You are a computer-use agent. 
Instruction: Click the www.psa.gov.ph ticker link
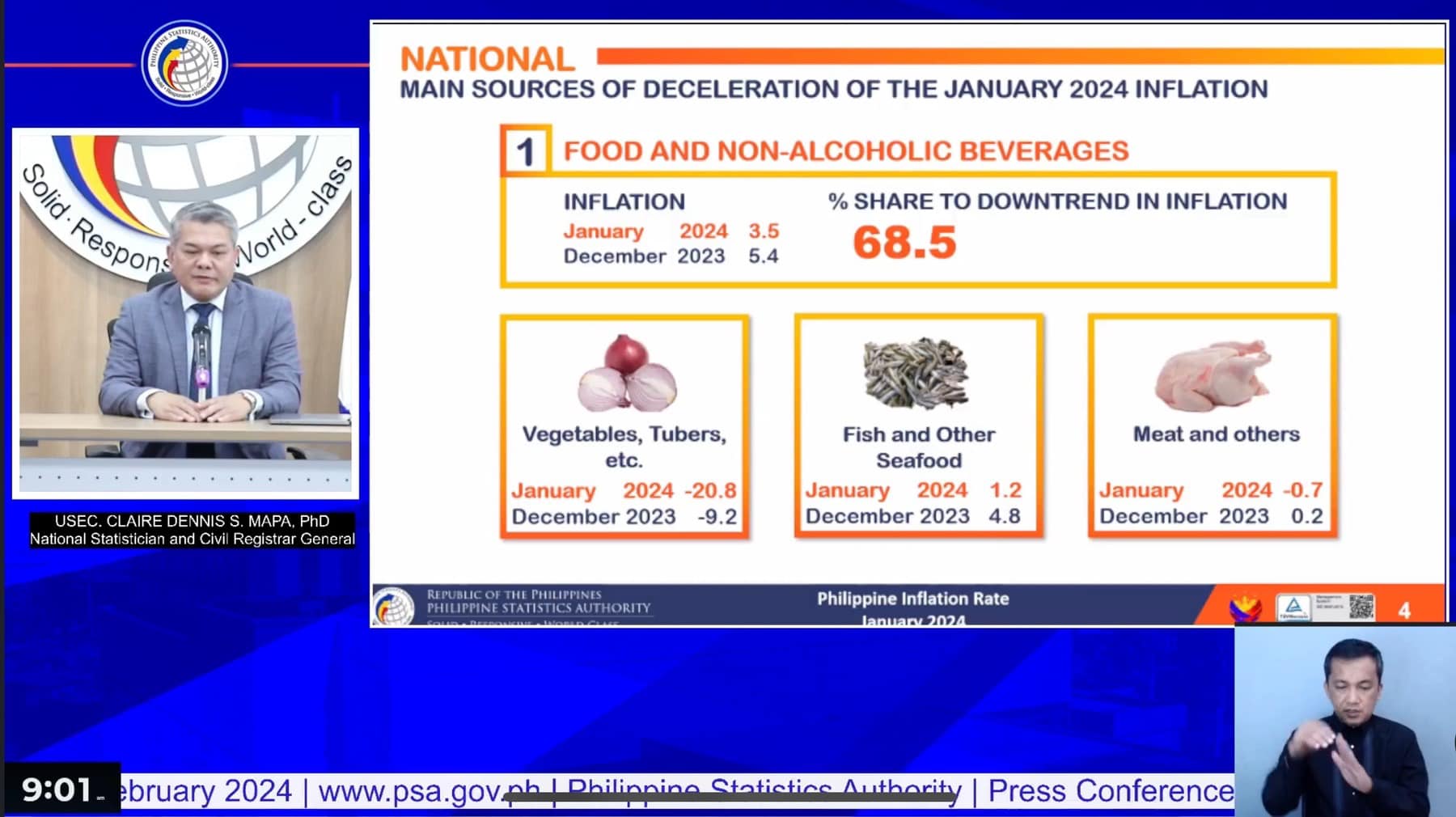click(x=429, y=790)
